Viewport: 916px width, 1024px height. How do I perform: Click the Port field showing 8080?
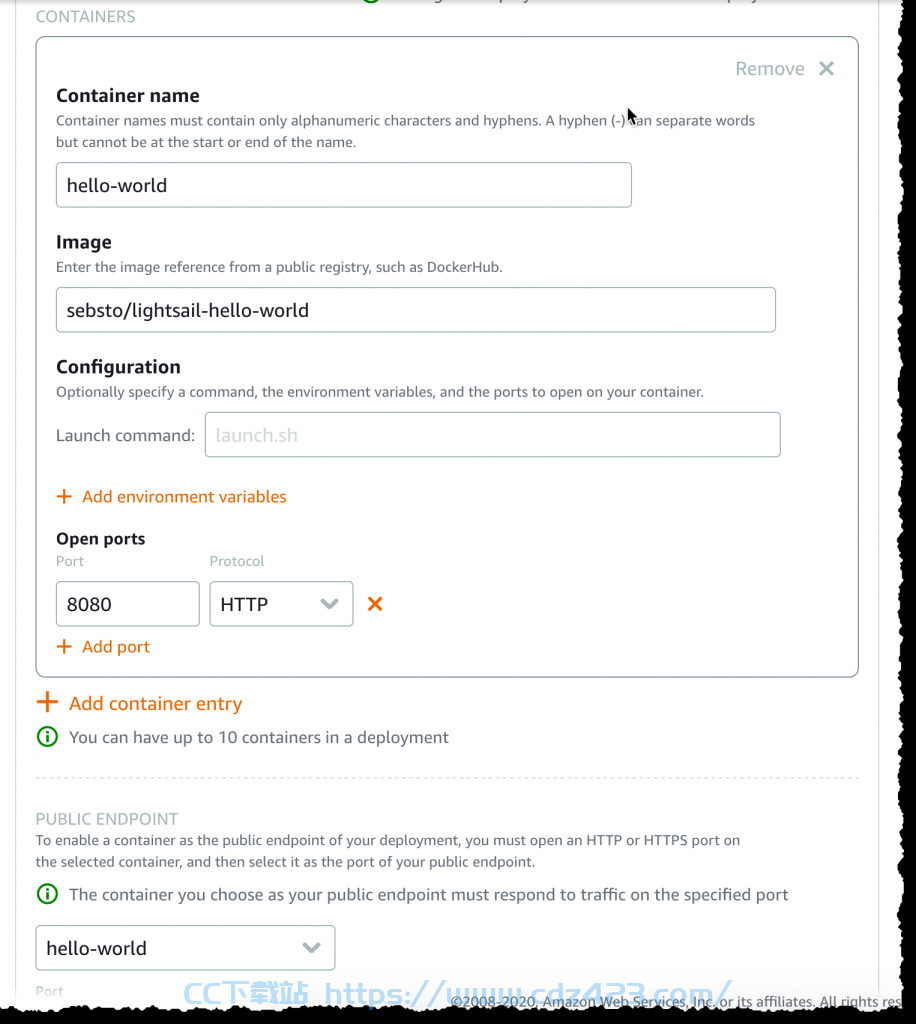click(128, 604)
